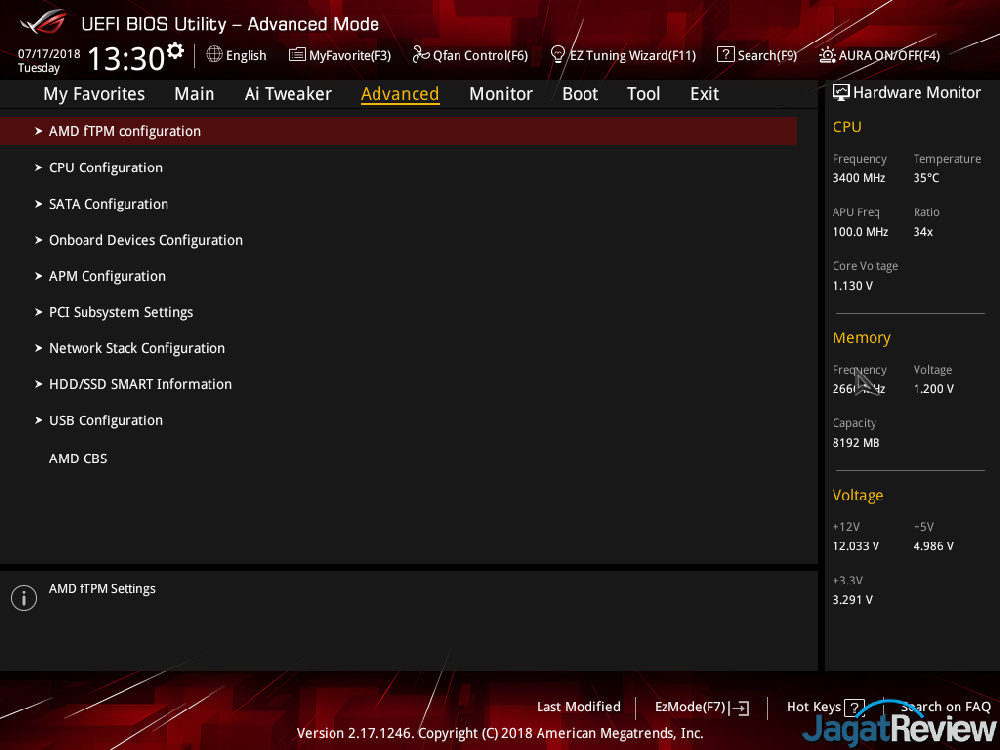Change language via English label

[x=246, y=55]
